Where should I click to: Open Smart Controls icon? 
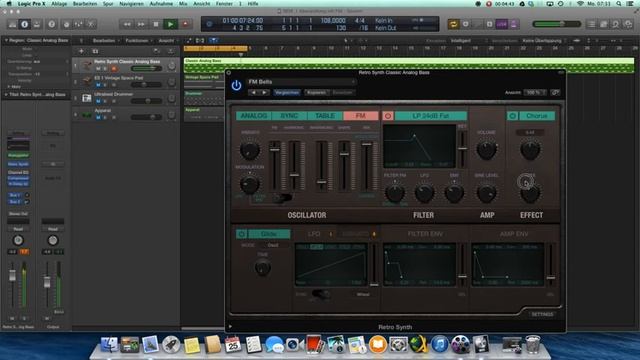66,24
